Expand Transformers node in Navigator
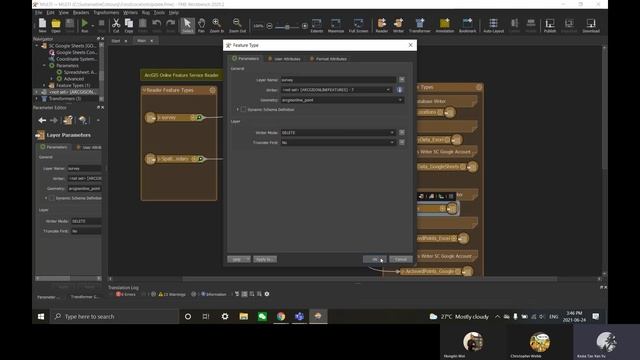This screenshot has height=360, width=640. 37,99
